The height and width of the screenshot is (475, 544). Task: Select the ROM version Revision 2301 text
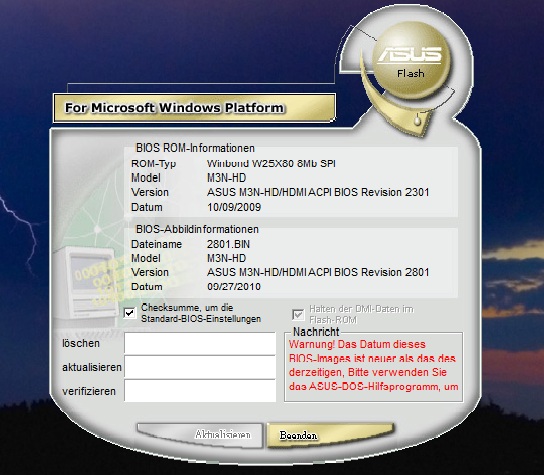[318, 192]
